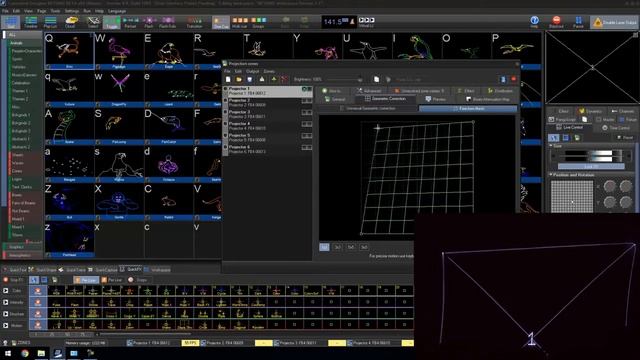Open the Cloud toolbar icon
The height and width of the screenshot is (360, 640).
click(71, 22)
